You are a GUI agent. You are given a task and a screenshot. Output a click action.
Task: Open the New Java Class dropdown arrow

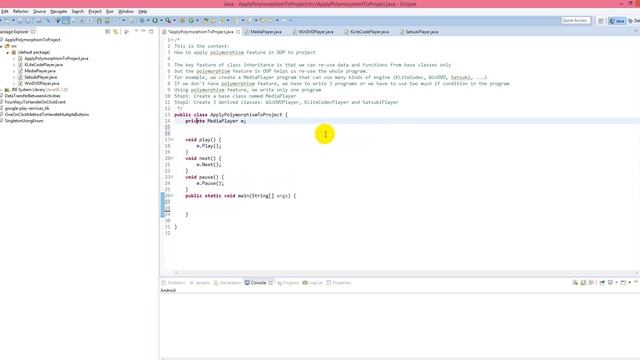click(197, 20)
